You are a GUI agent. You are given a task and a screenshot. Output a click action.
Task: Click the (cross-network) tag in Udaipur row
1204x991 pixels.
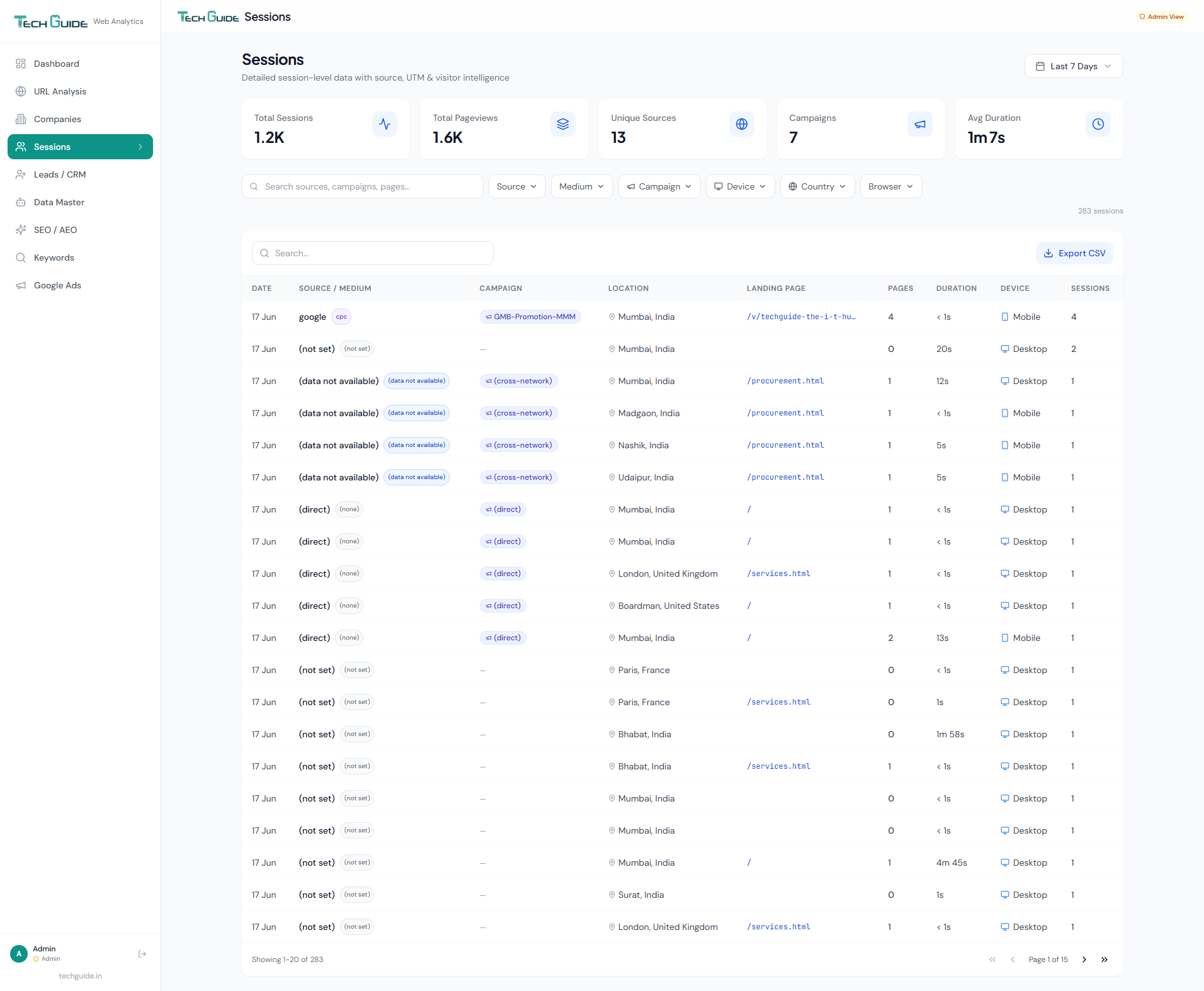(x=519, y=477)
